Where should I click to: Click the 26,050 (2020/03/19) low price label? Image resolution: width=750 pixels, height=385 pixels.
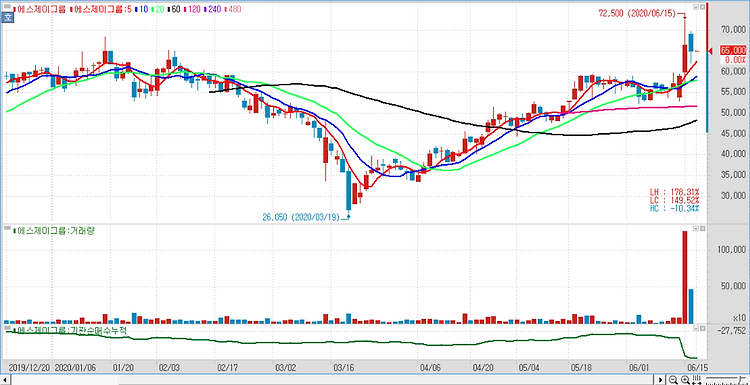pyautogui.click(x=301, y=218)
